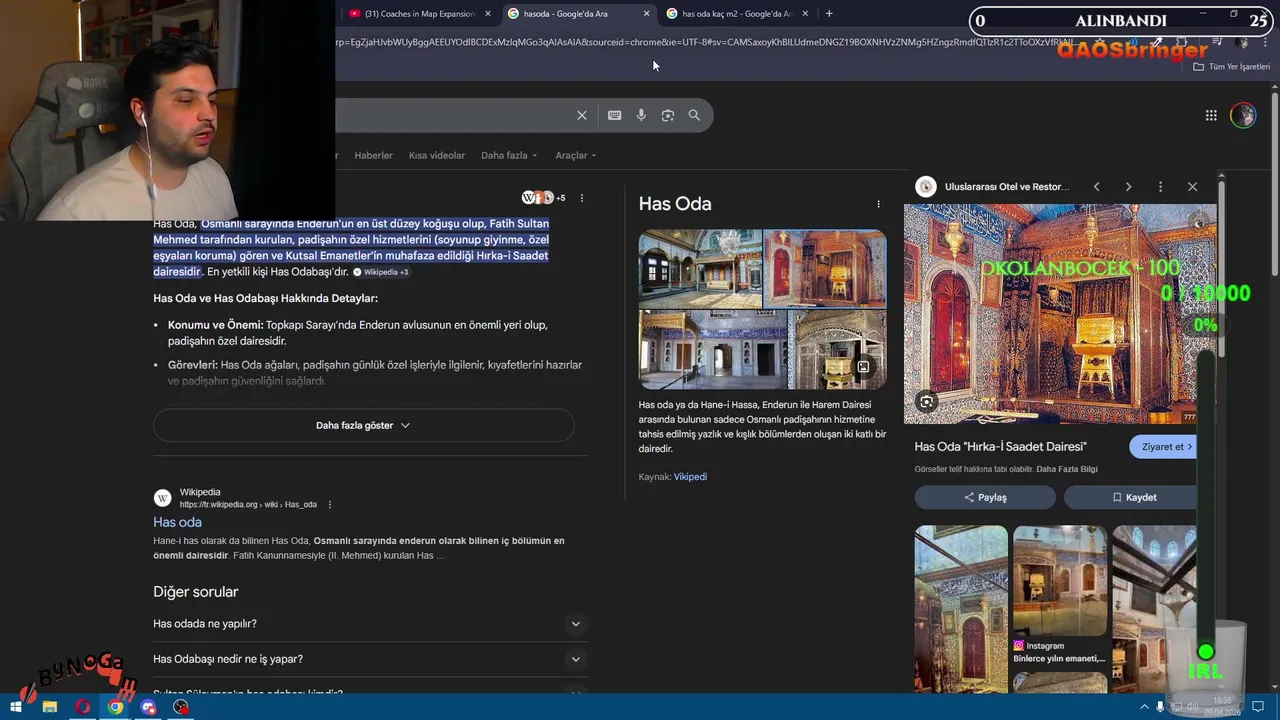Image resolution: width=1280 pixels, height=720 pixels.
Task: Open the AI overview three-dot menu
Action: (581, 198)
